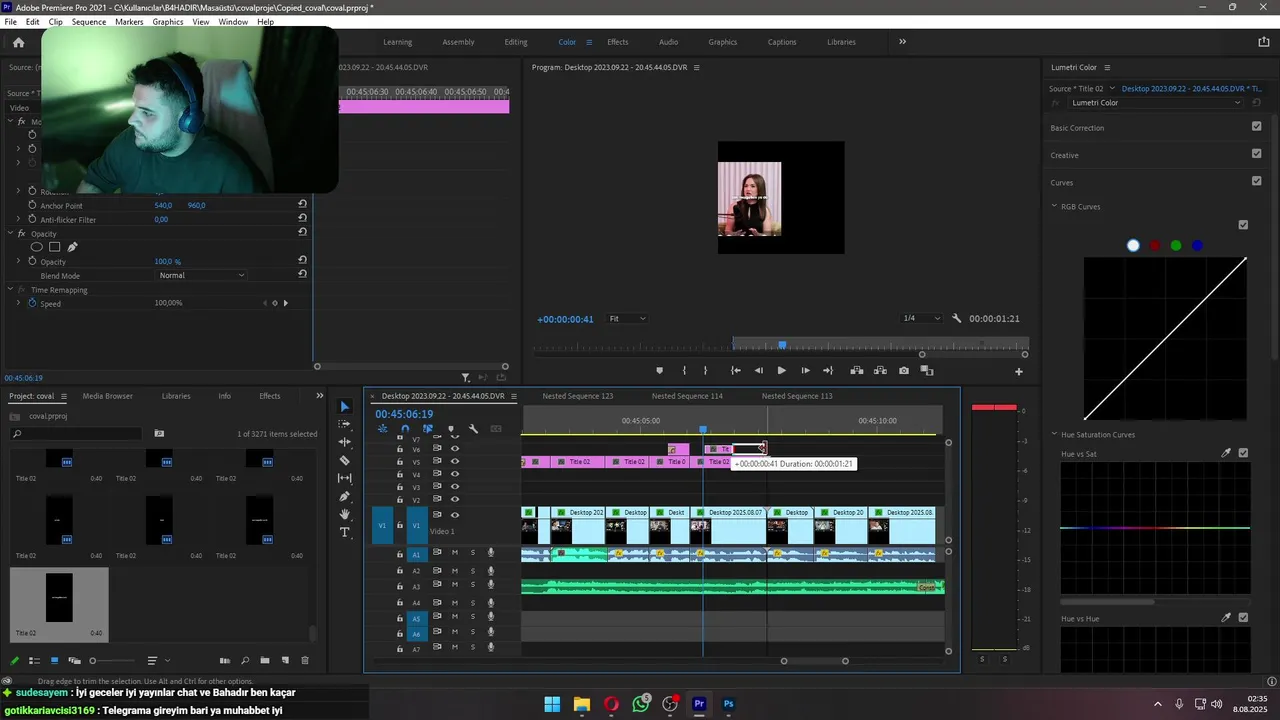The height and width of the screenshot is (720, 1280).
Task: Click Project panel search field
Action: coord(76,434)
